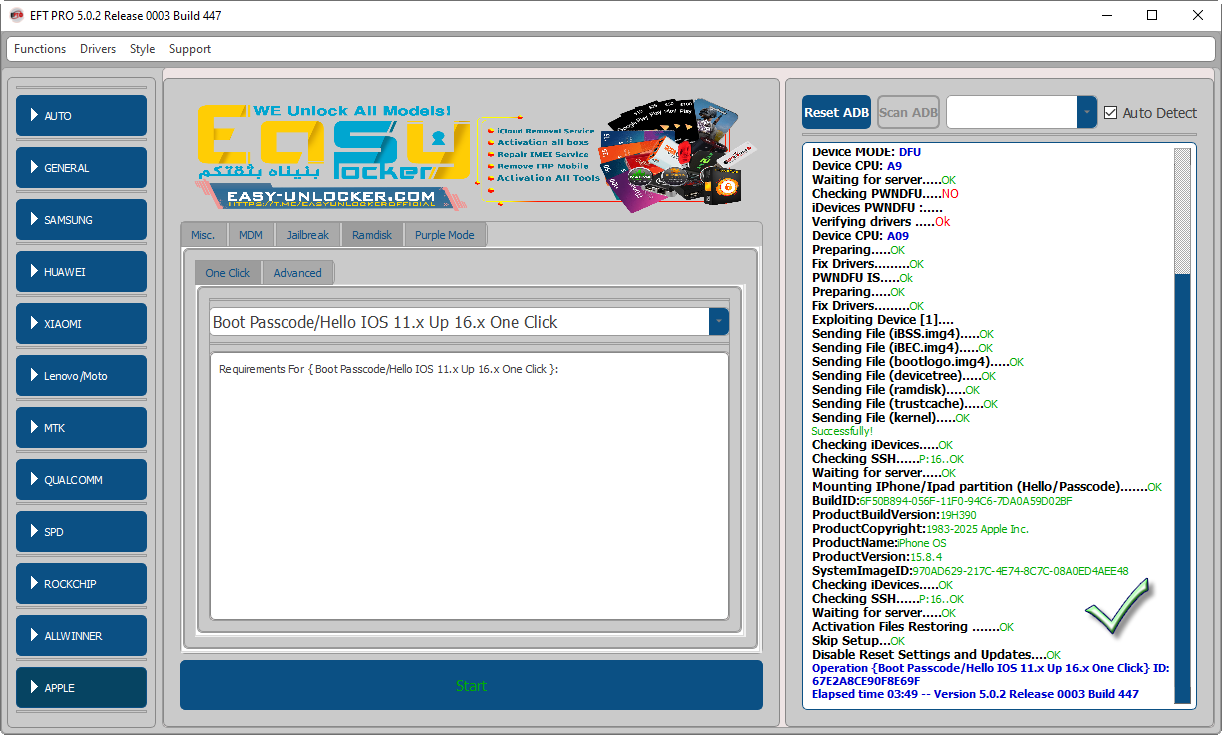The height and width of the screenshot is (735, 1222).
Task: Select the HUAWEI section
Action: tap(81, 272)
